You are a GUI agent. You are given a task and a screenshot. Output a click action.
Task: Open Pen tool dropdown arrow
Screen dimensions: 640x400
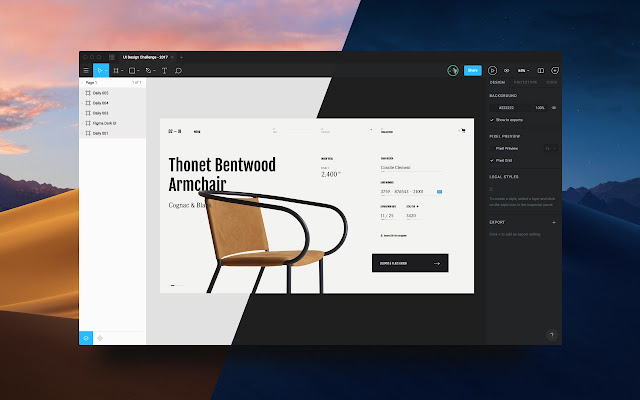[x=154, y=71]
